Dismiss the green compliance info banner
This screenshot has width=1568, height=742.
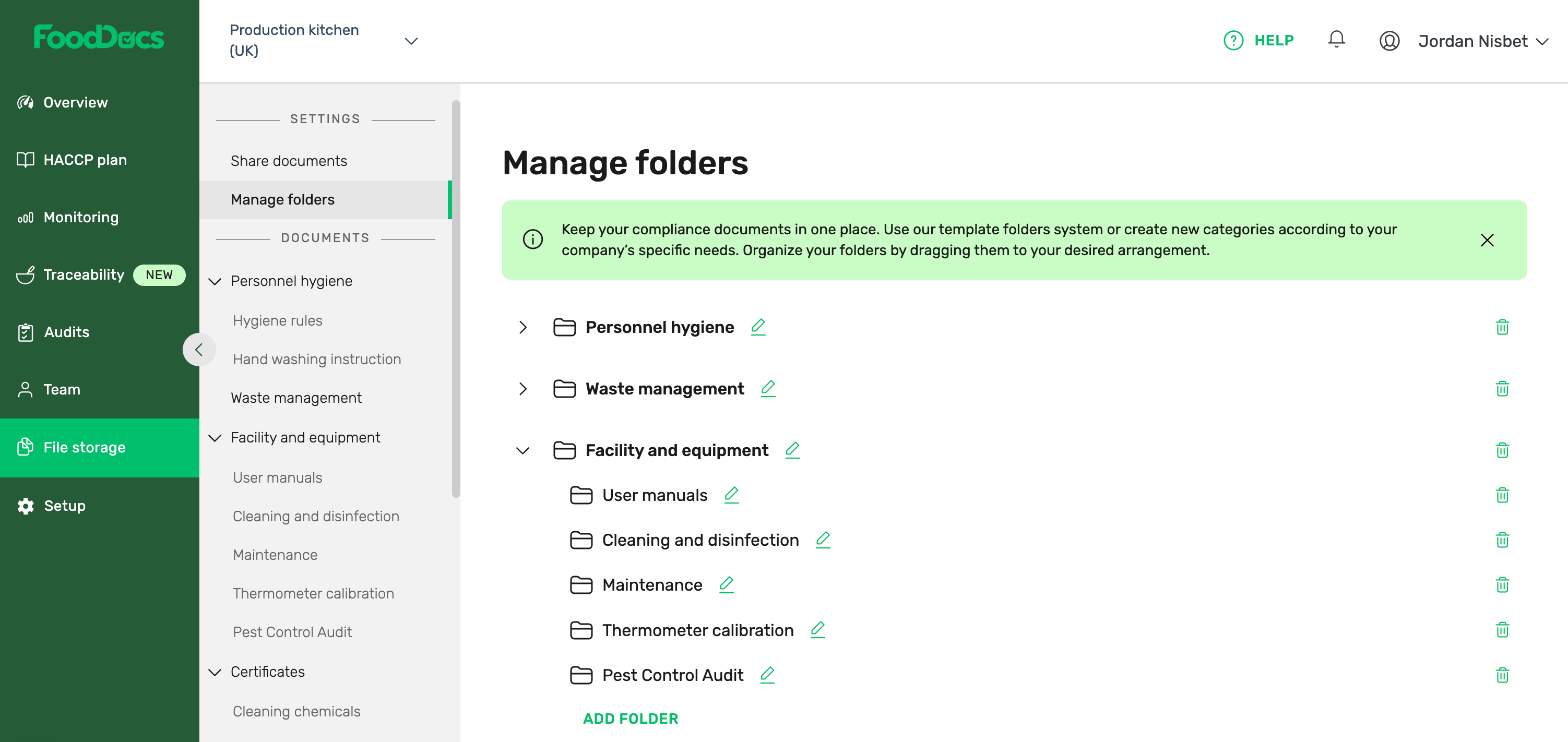1487,240
